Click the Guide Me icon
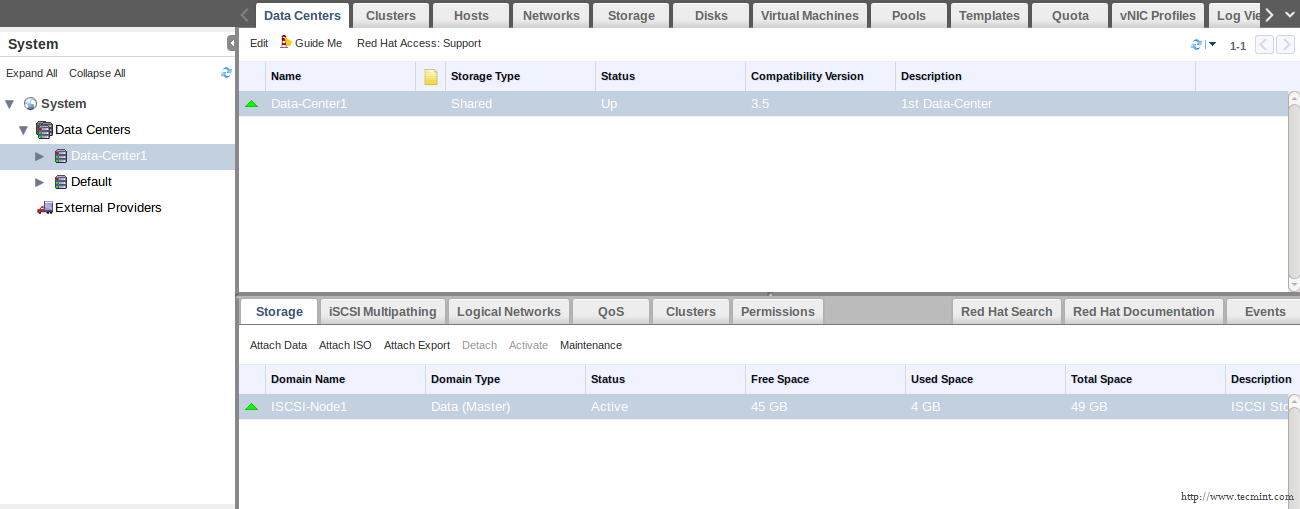The height and width of the screenshot is (509, 1300). click(x=286, y=42)
